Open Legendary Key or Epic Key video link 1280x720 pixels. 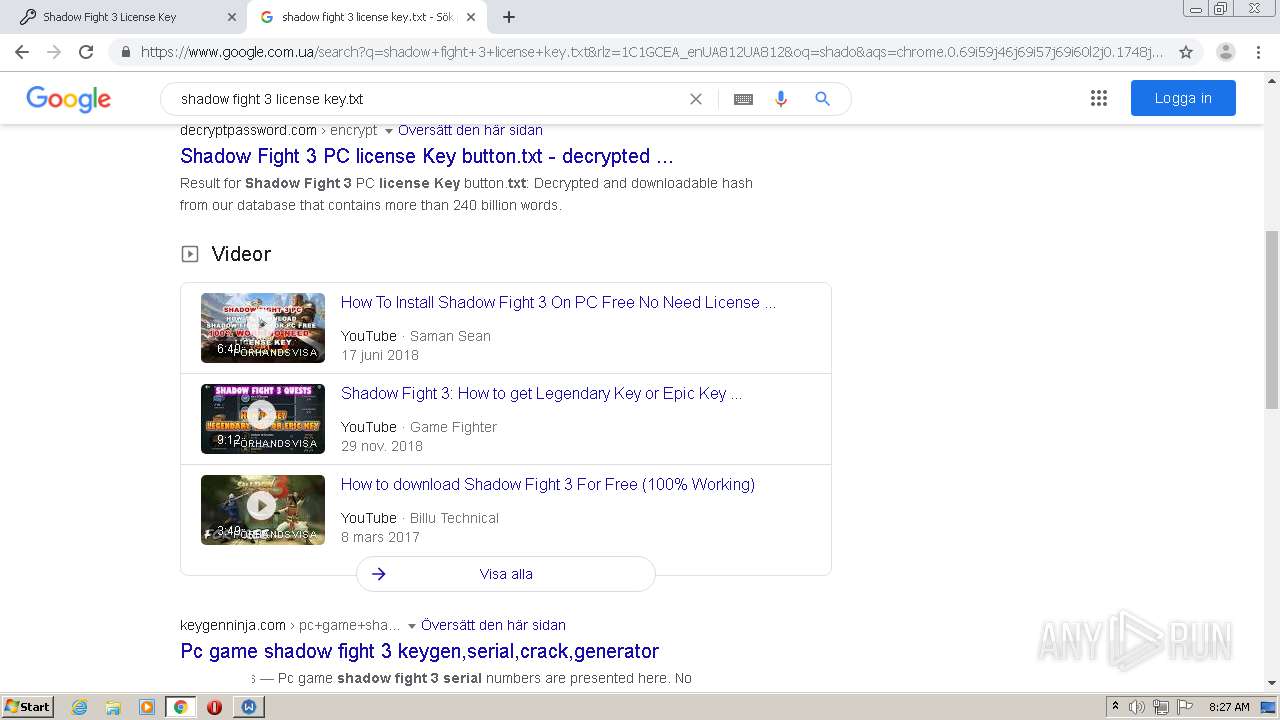point(541,393)
